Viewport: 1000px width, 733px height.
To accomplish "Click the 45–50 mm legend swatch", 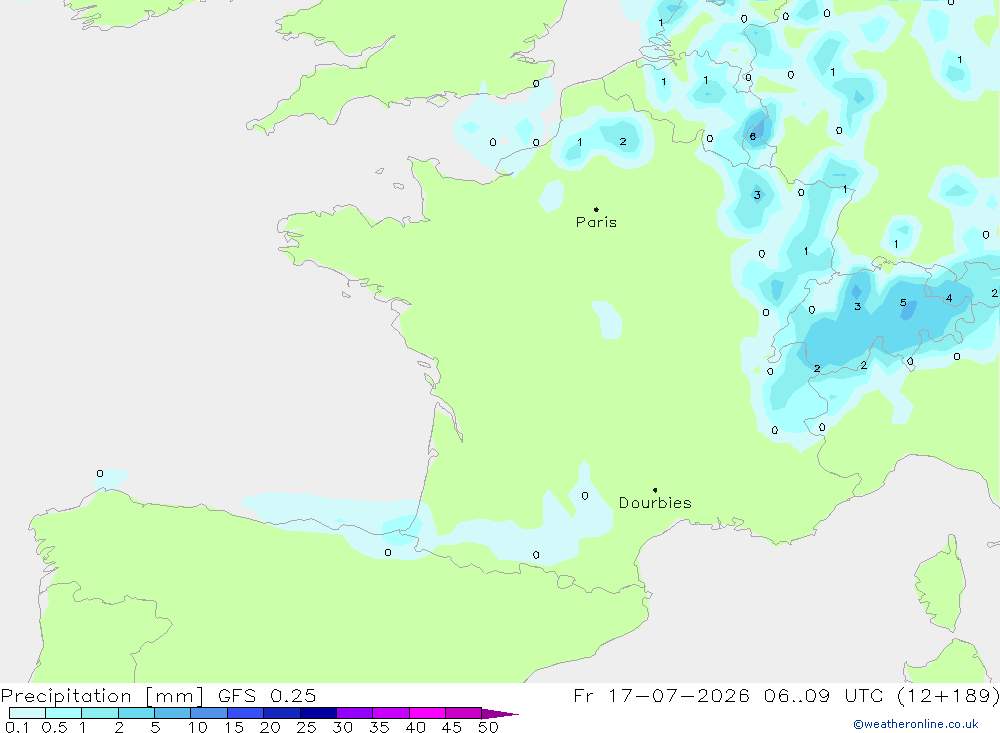I will (464, 713).
